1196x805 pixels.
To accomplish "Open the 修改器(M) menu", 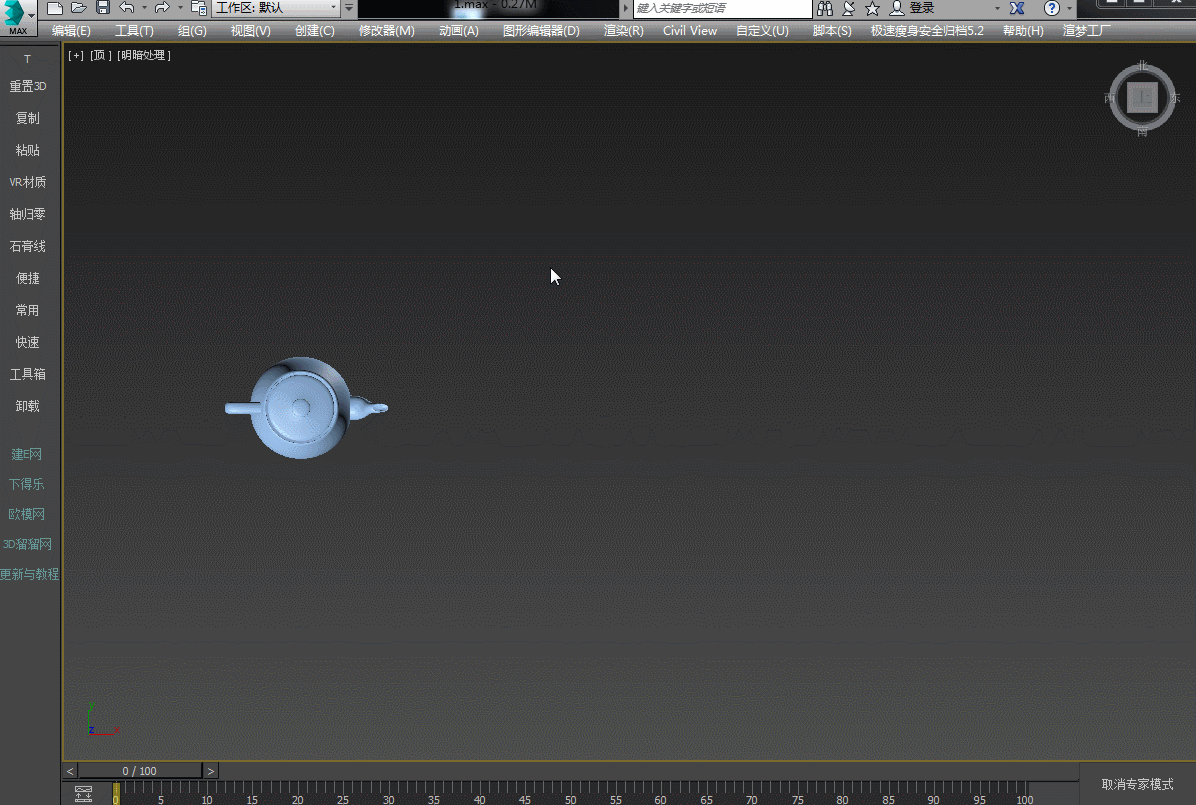I will point(386,31).
